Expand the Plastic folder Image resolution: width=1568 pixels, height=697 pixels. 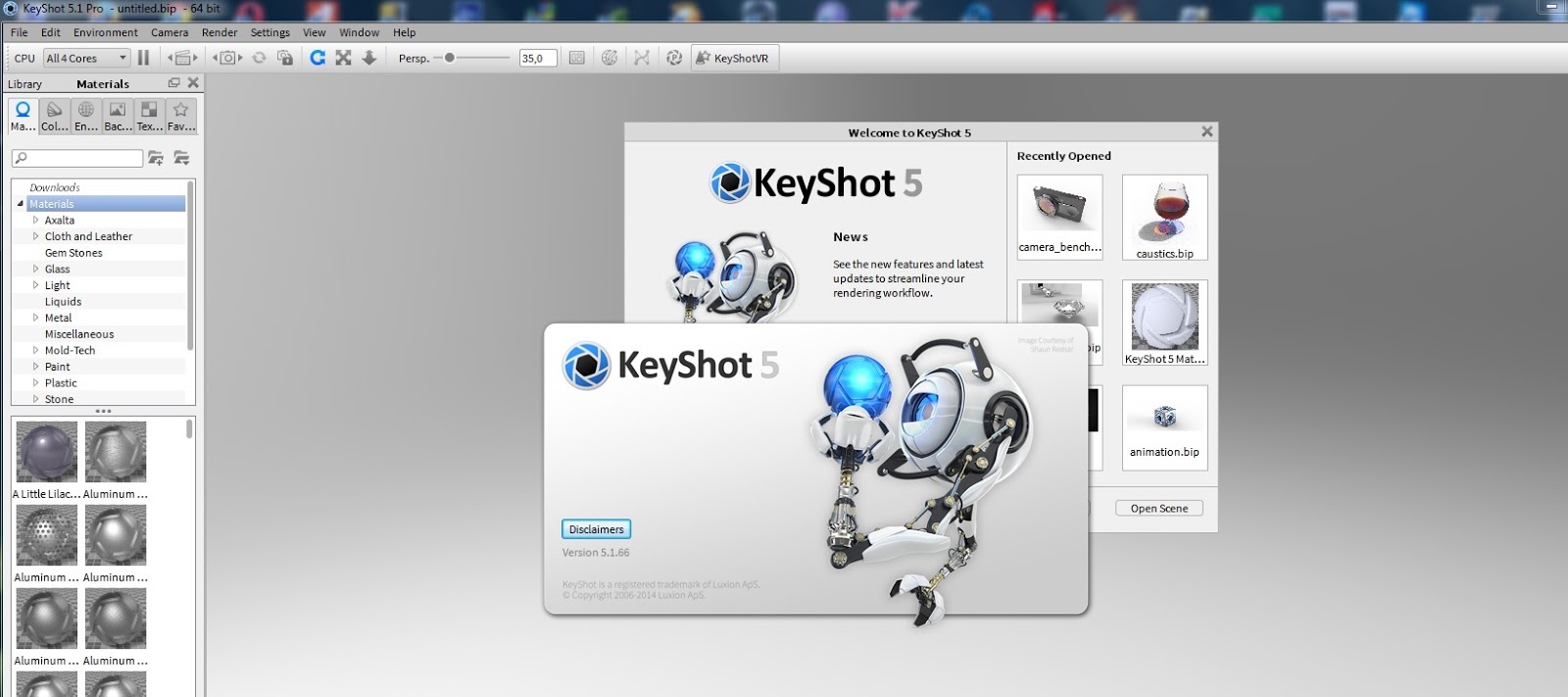[x=36, y=383]
